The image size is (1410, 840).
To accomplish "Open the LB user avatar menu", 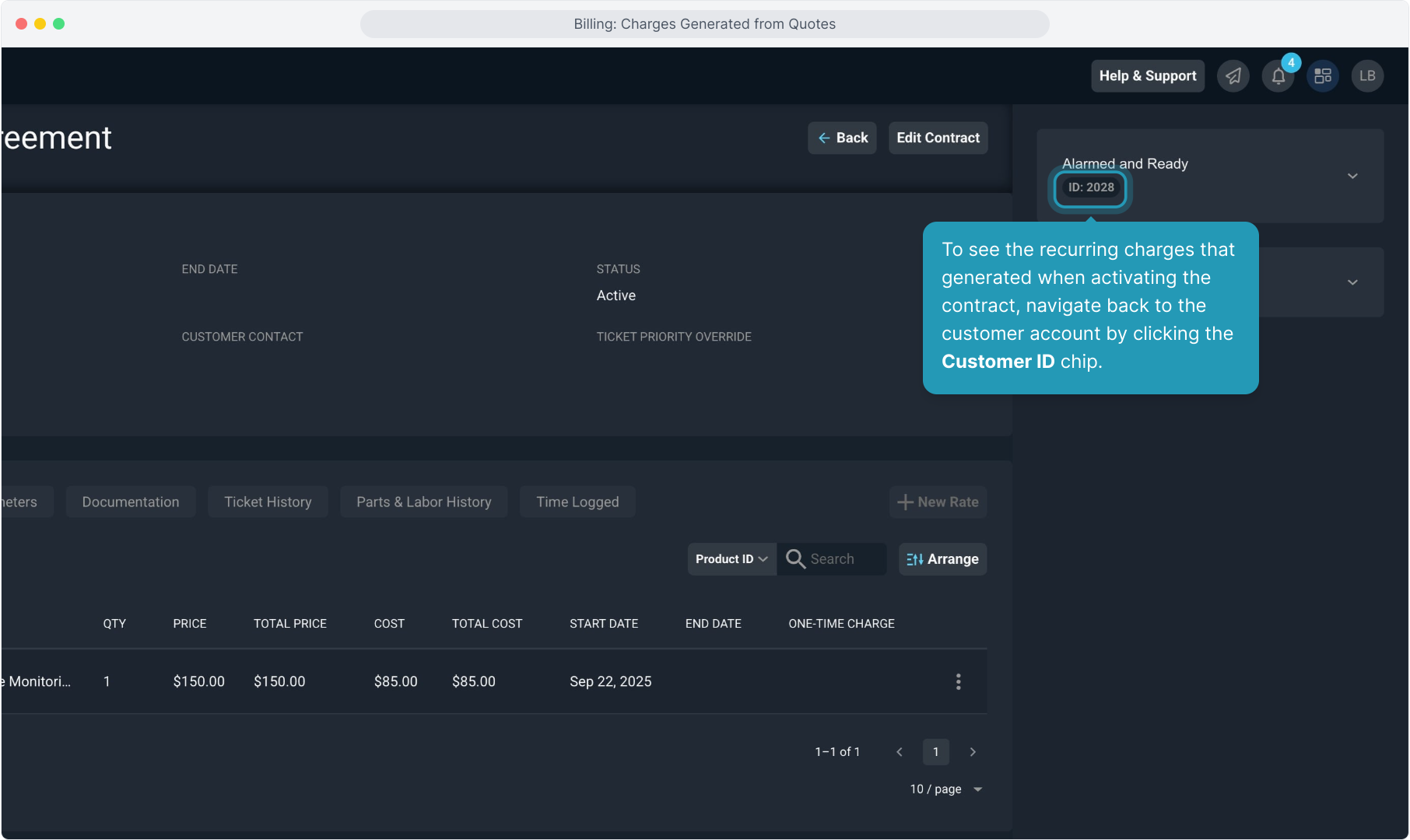I will coord(1367,76).
